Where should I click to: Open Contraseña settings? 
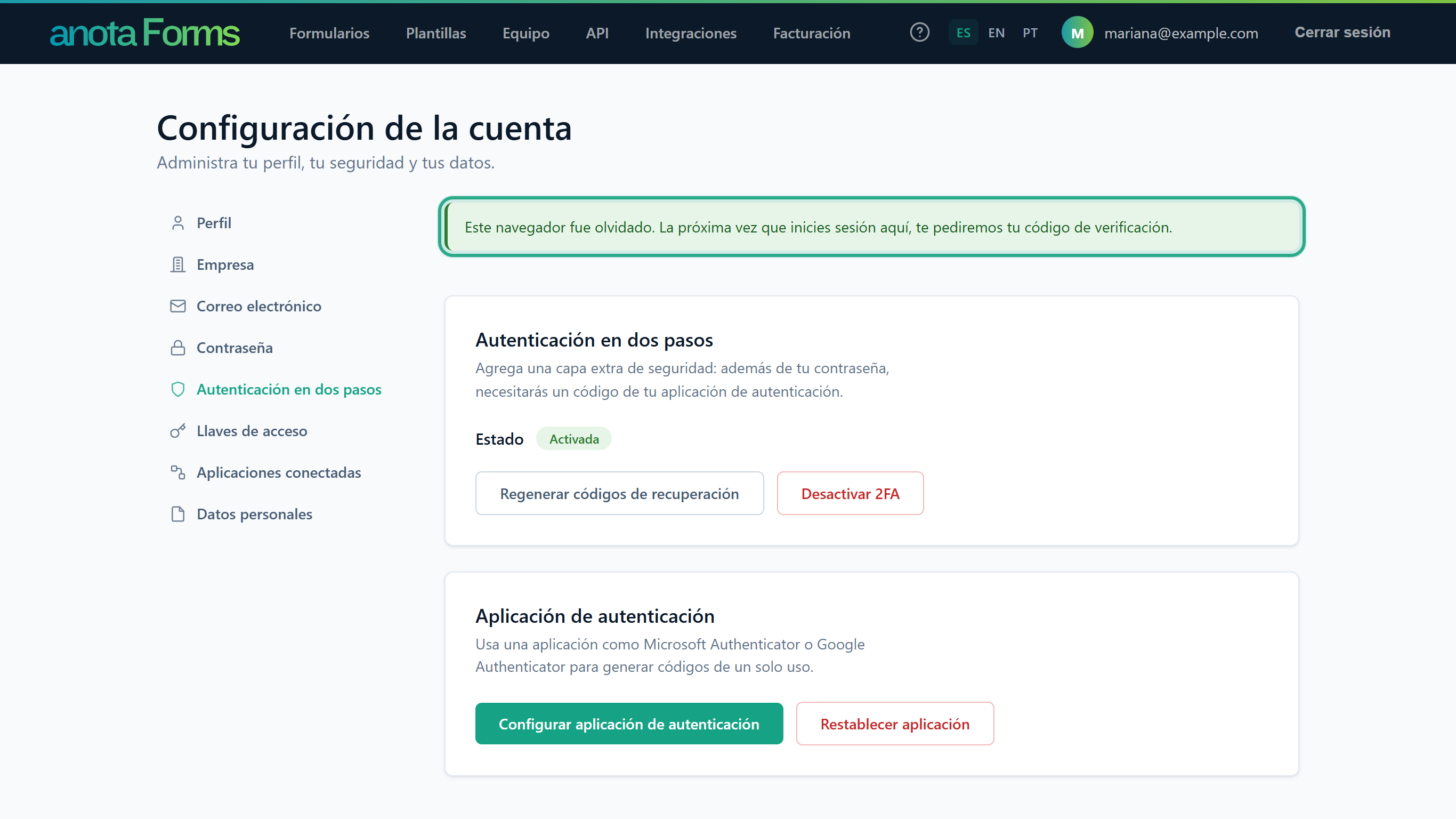click(x=234, y=348)
